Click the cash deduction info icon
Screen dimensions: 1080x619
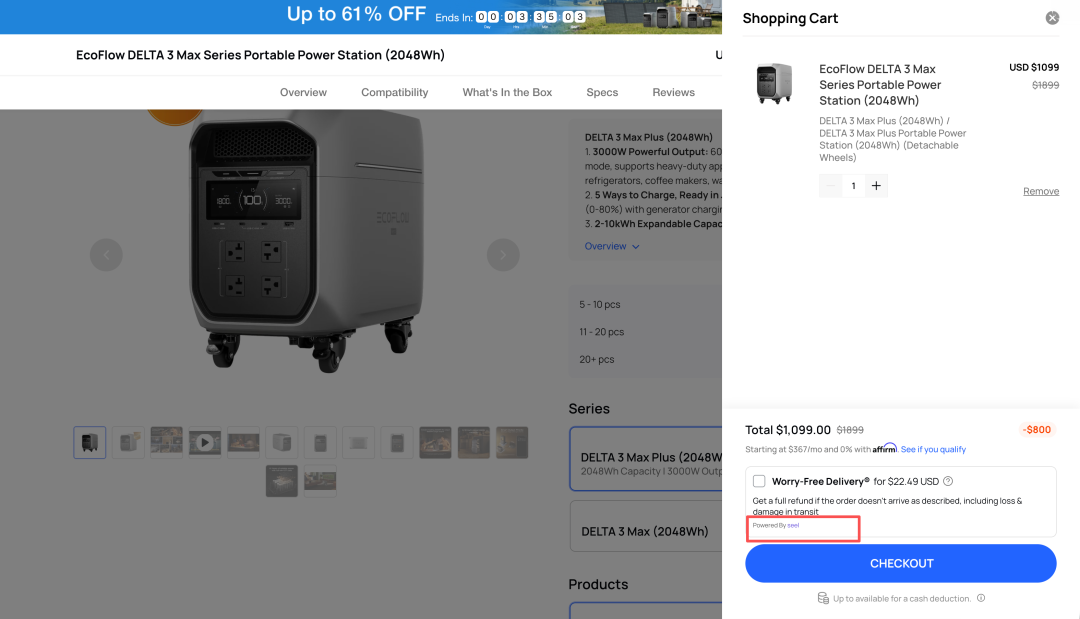tap(981, 598)
